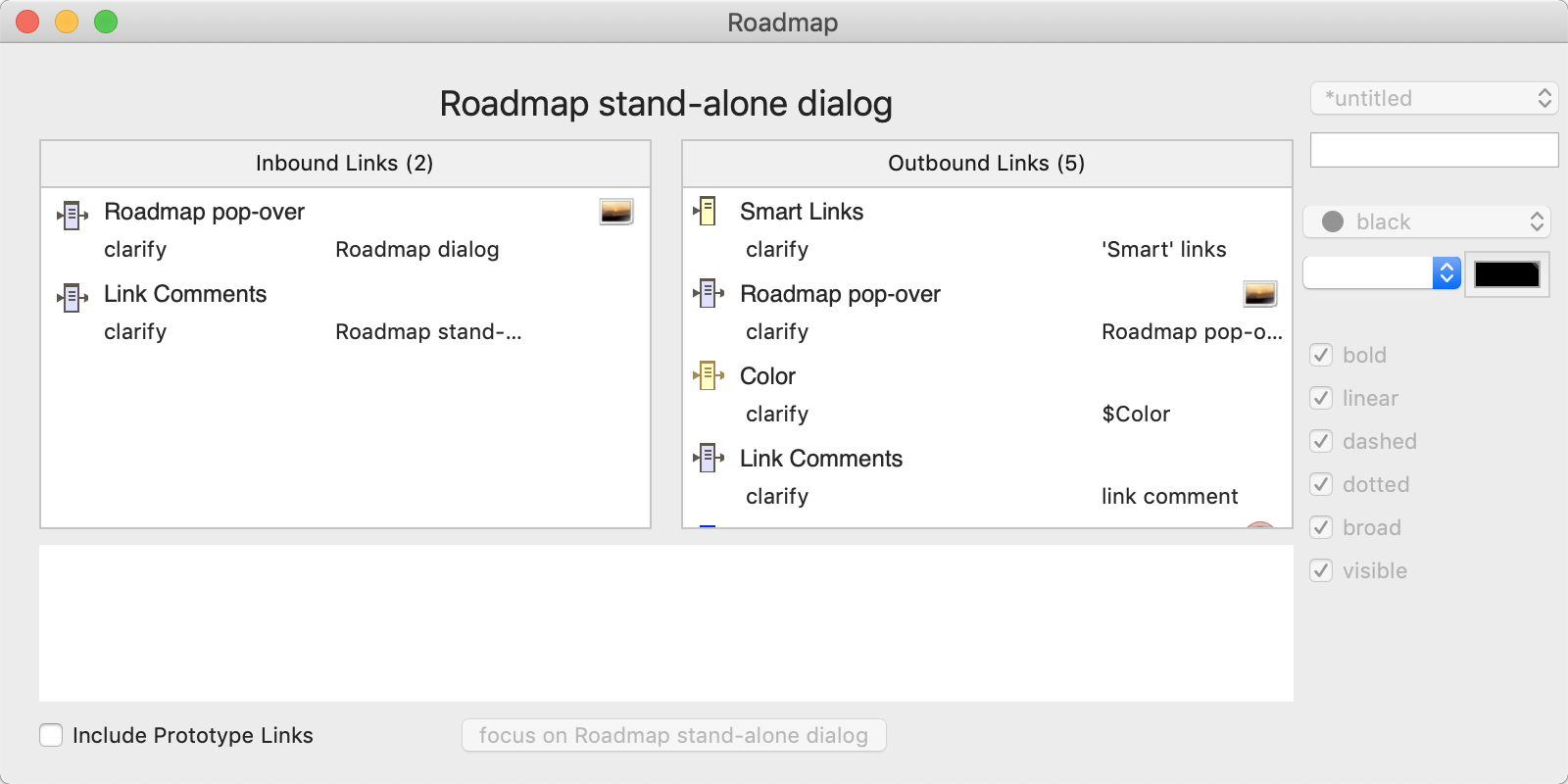
Task: Uncheck the bold option
Action: pos(1320,355)
